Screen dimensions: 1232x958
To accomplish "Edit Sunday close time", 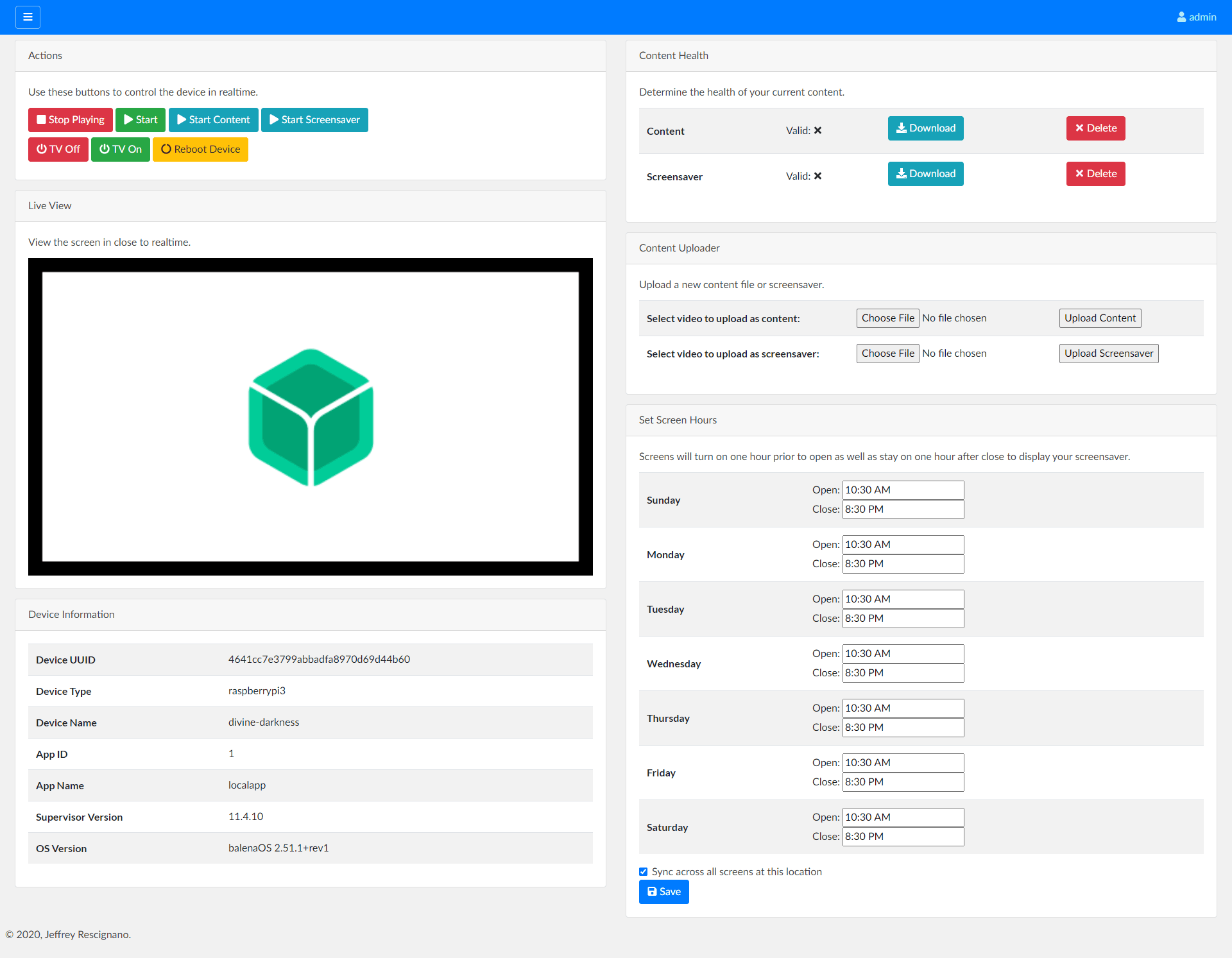I will pyautogui.click(x=903, y=509).
